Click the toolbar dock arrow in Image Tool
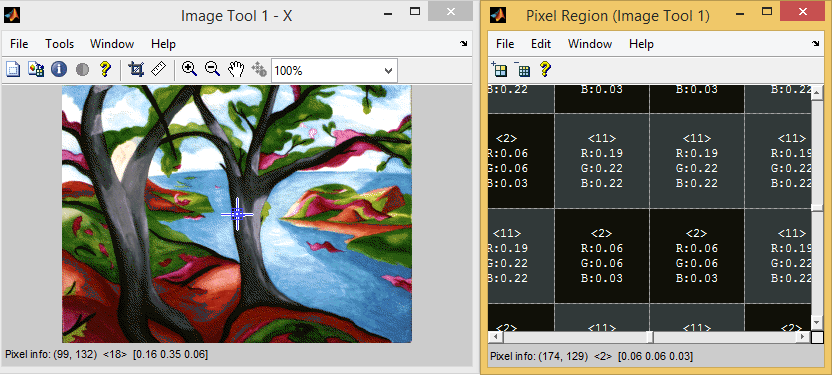Screen dimensions: 832x375 pos(464,44)
